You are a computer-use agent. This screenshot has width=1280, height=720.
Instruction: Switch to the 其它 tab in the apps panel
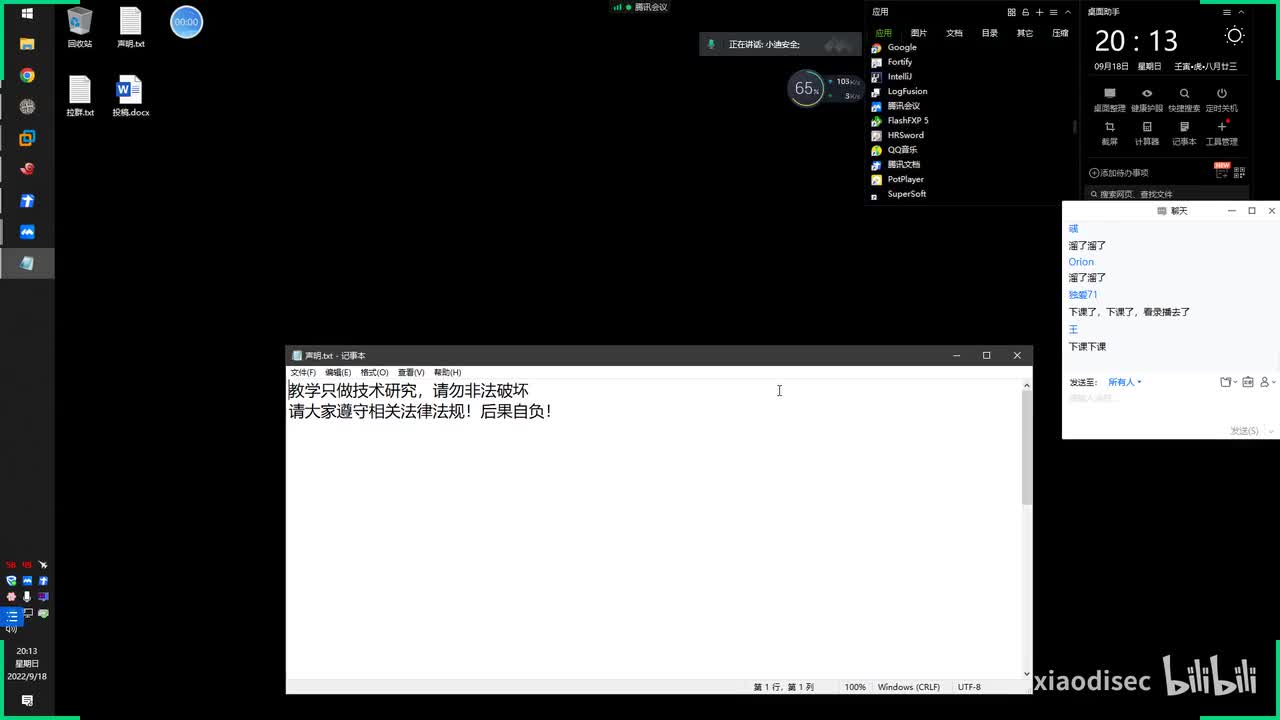[1025, 33]
